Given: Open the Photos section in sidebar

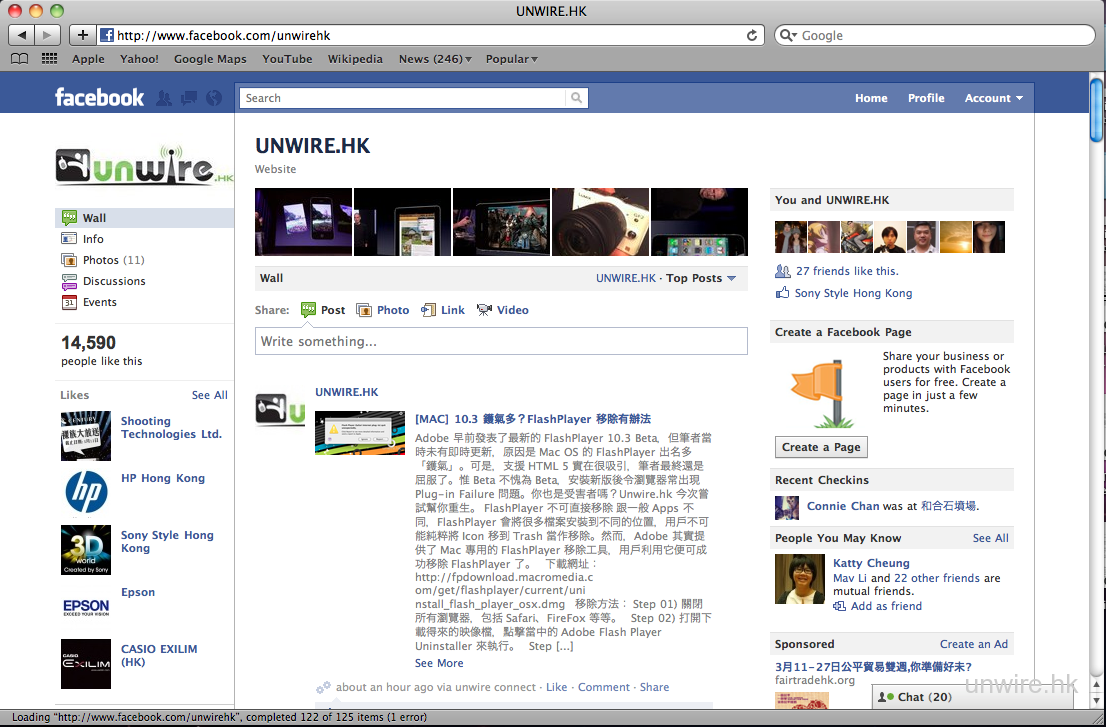Looking at the screenshot, I should (101, 260).
